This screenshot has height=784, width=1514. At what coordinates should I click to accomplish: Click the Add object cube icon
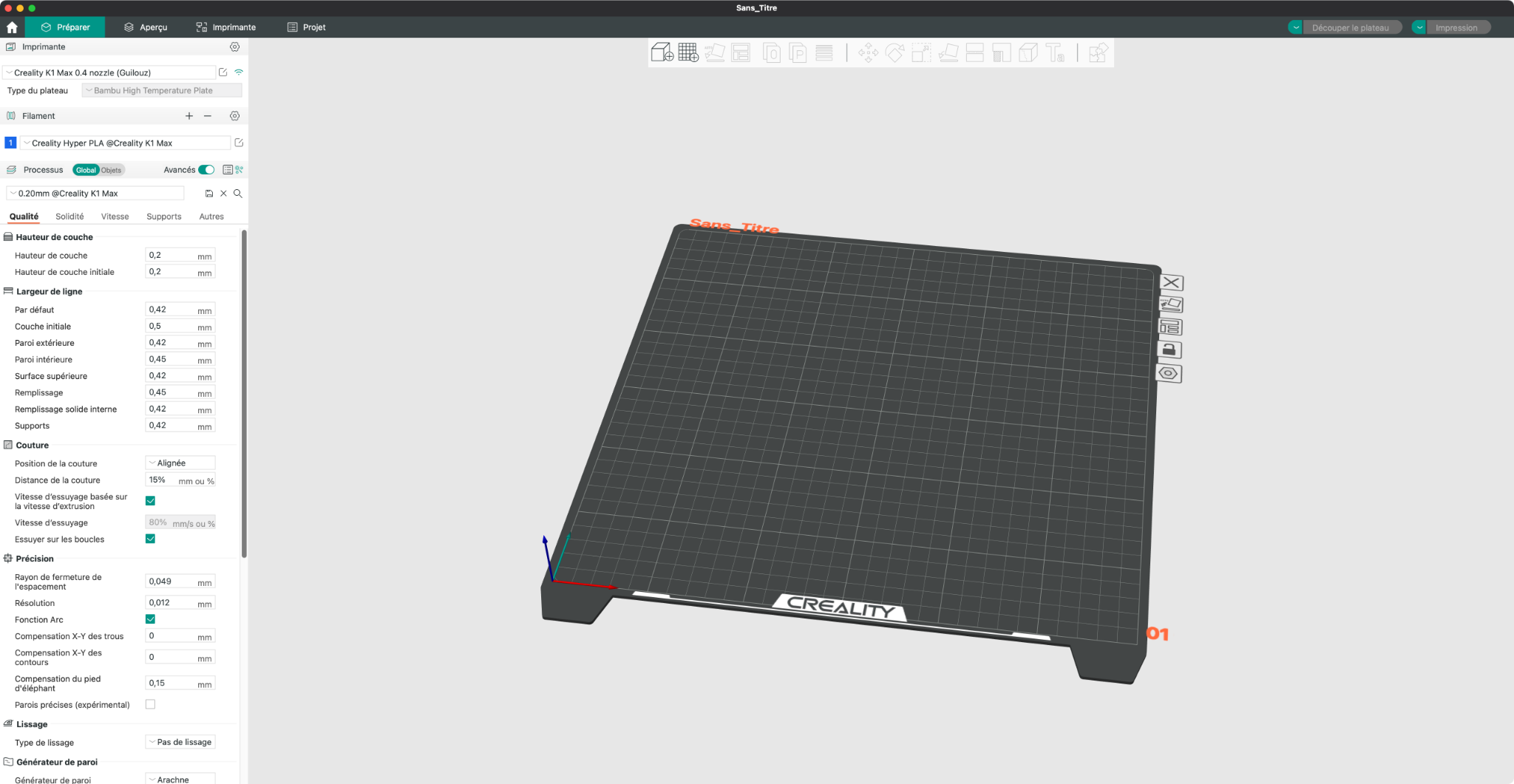point(662,52)
